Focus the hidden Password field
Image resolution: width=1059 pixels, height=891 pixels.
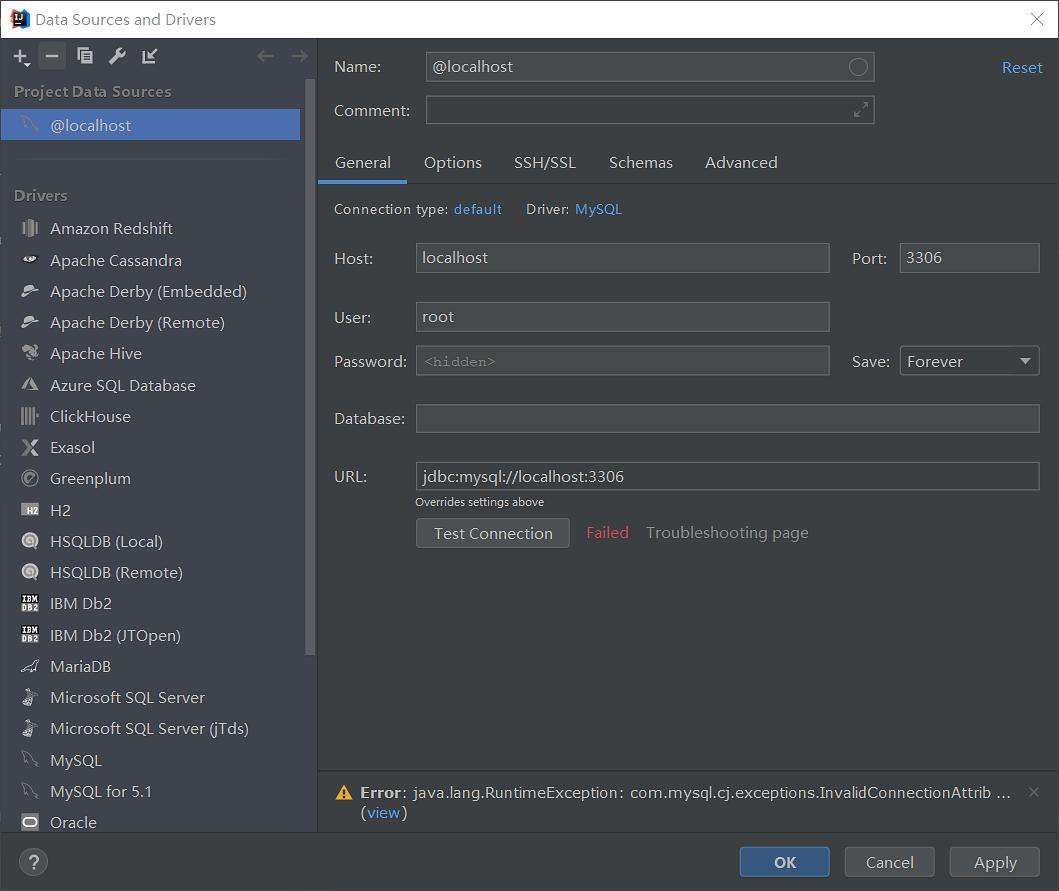click(622, 361)
